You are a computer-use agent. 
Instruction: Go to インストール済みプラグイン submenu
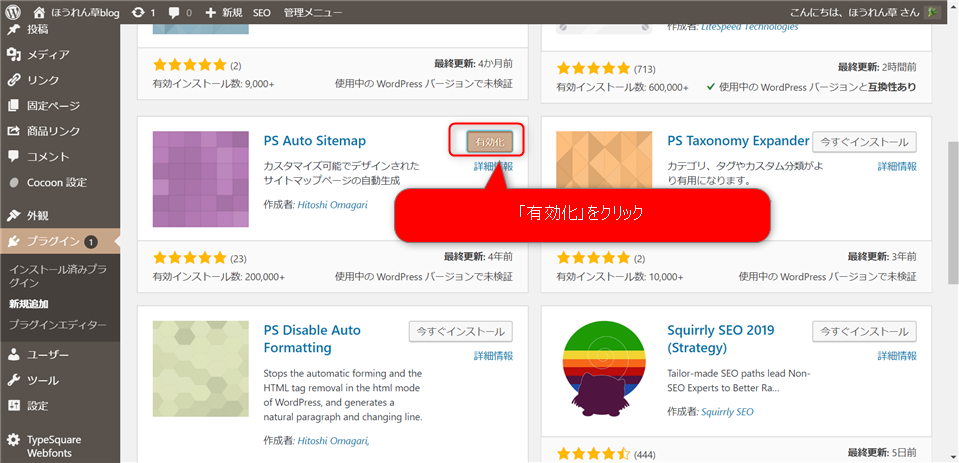pyautogui.click(x=57, y=276)
